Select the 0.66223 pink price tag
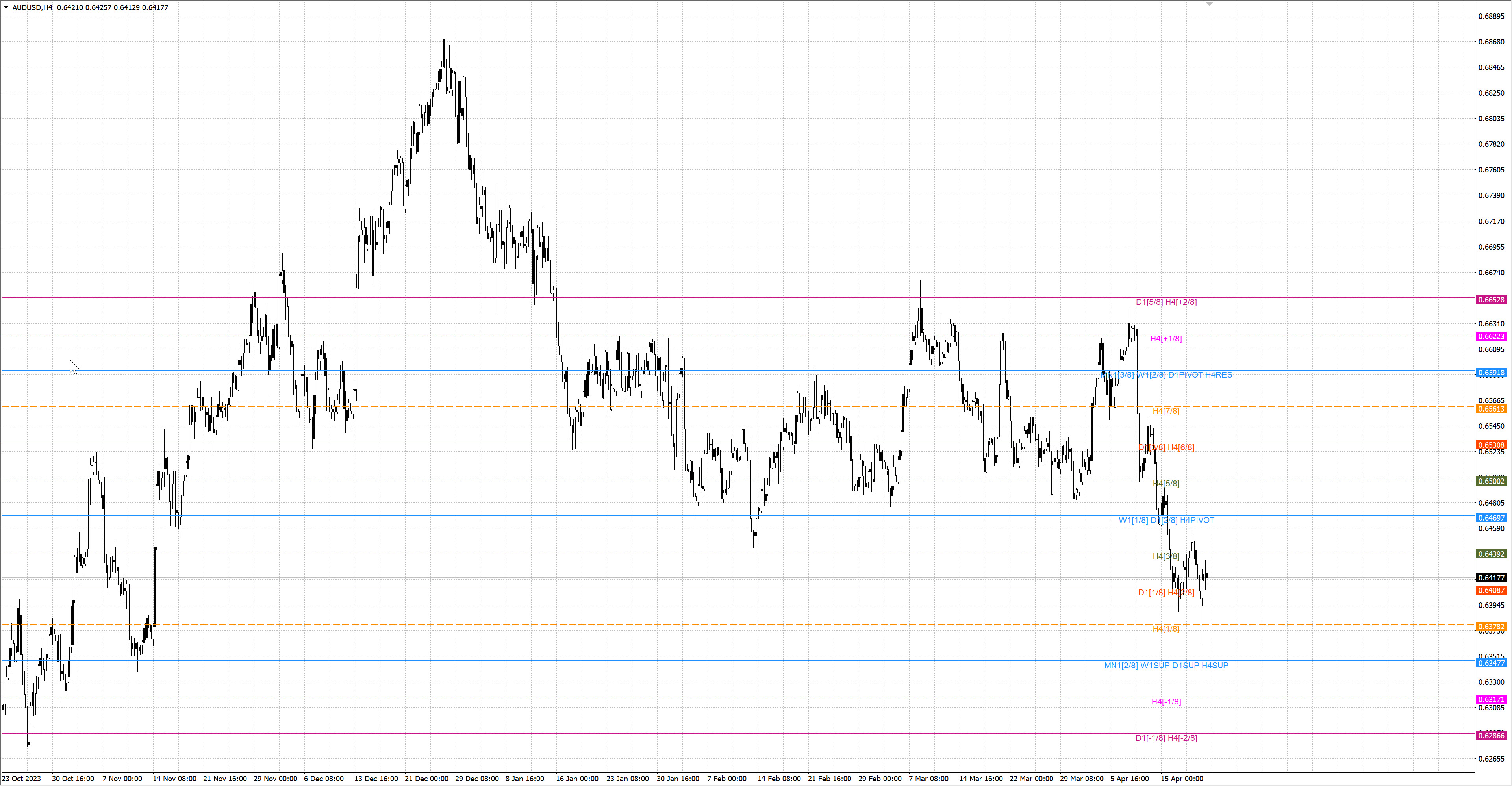The image size is (1512, 786). [x=1491, y=336]
